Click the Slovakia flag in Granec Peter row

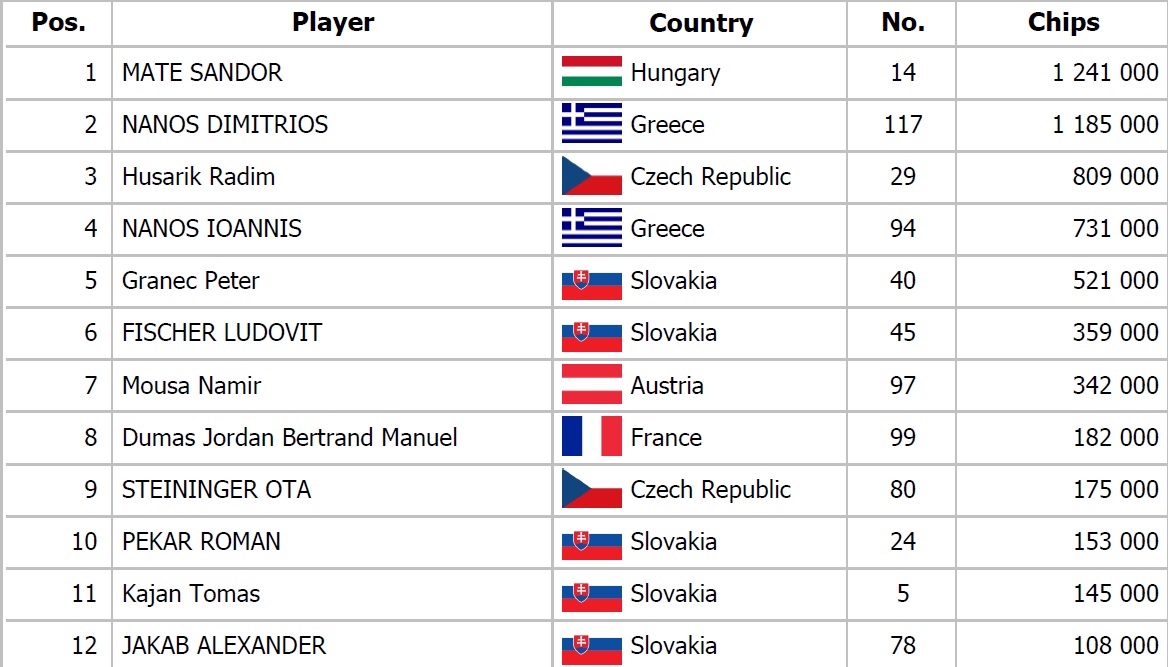click(x=591, y=284)
